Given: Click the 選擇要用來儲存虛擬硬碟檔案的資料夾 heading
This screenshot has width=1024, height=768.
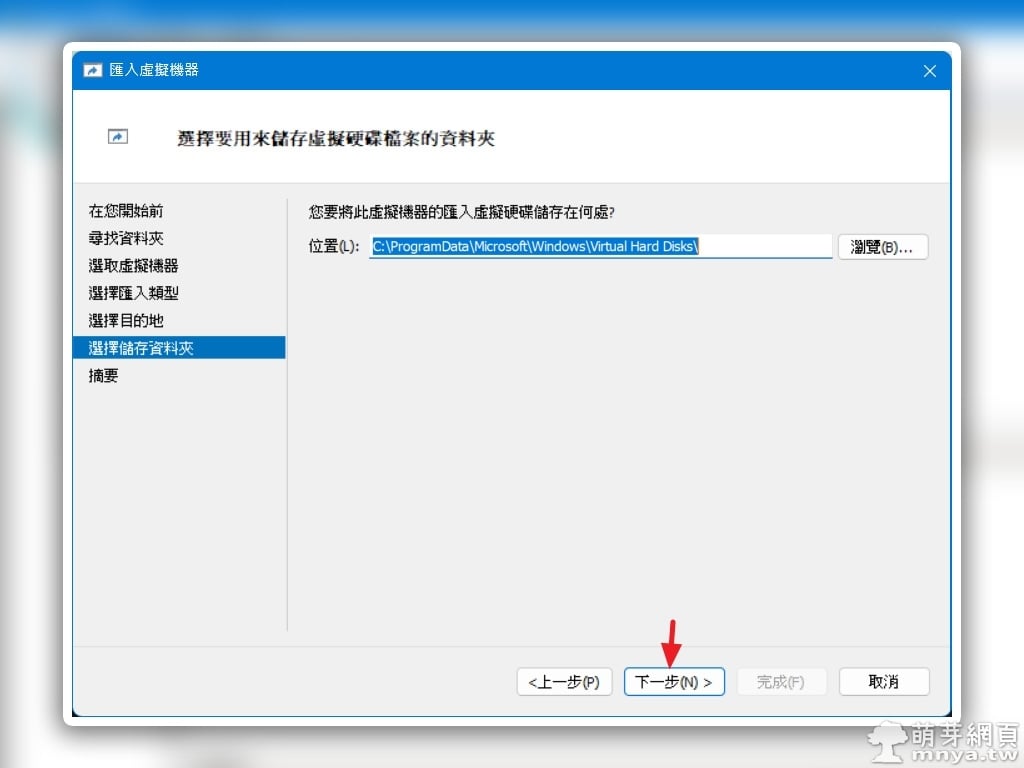Looking at the screenshot, I should 336,139.
